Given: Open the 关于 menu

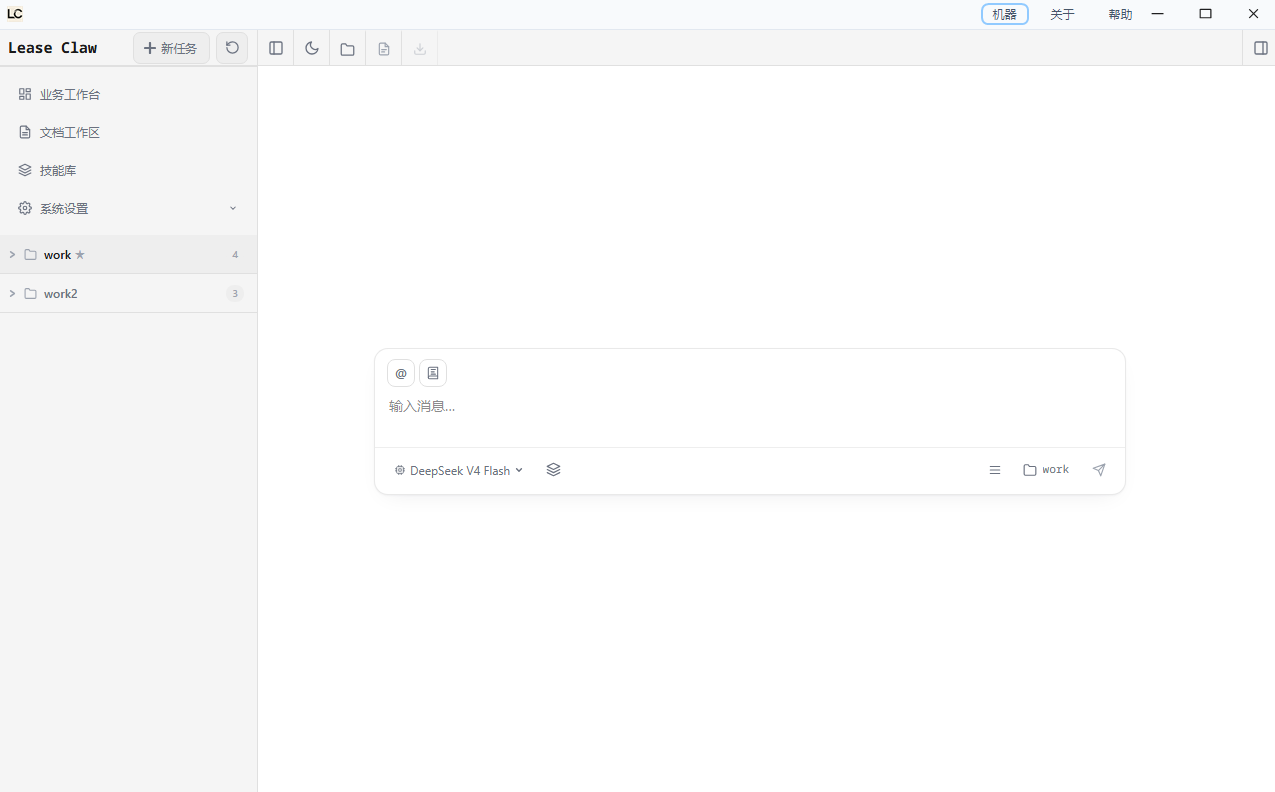Looking at the screenshot, I should 1062,15.
